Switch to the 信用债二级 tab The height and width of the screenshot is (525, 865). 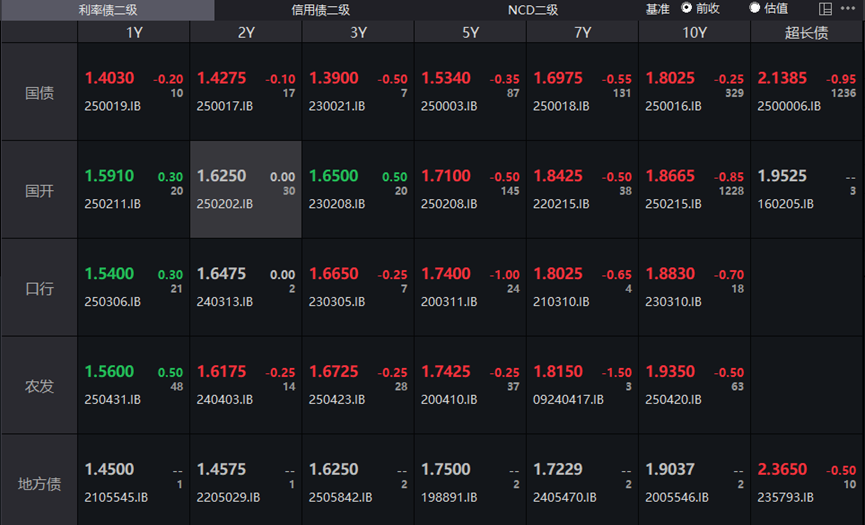coord(320,10)
